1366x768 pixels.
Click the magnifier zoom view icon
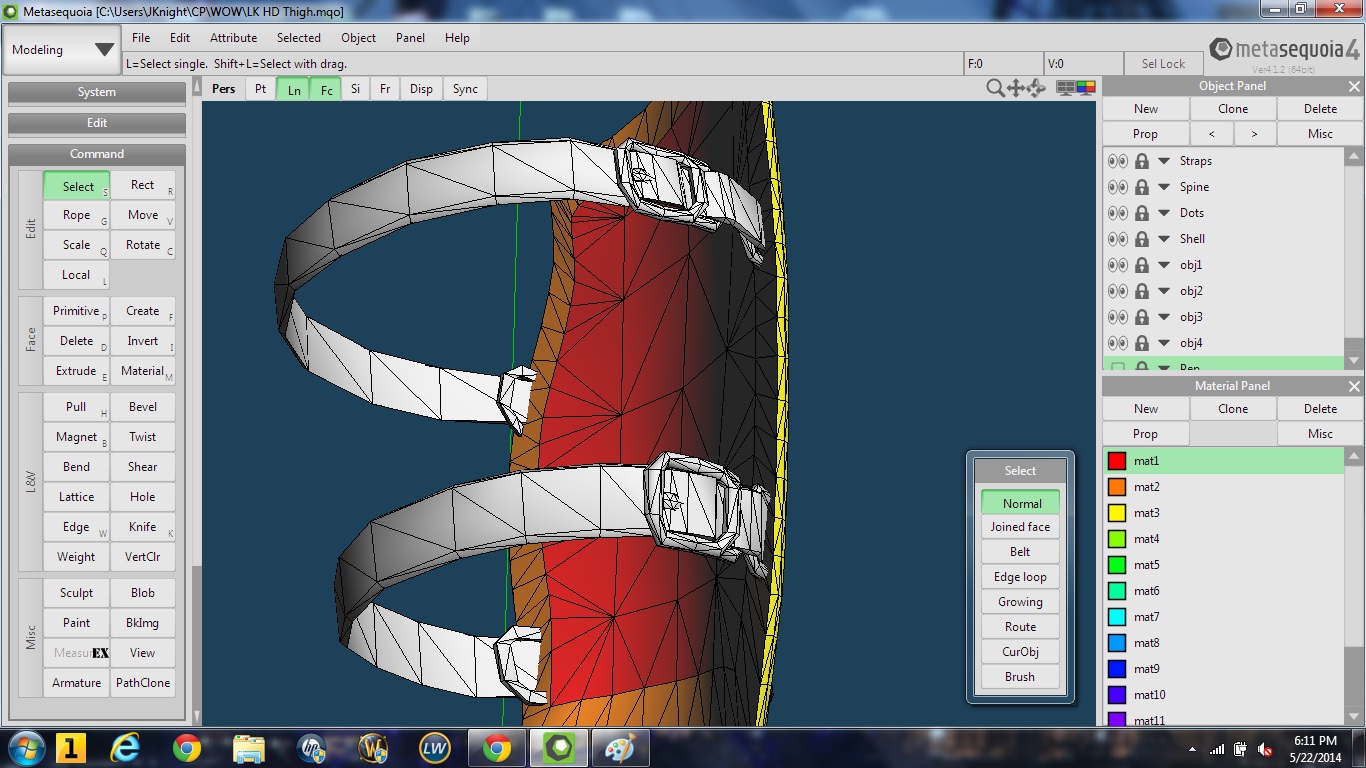coord(995,88)
